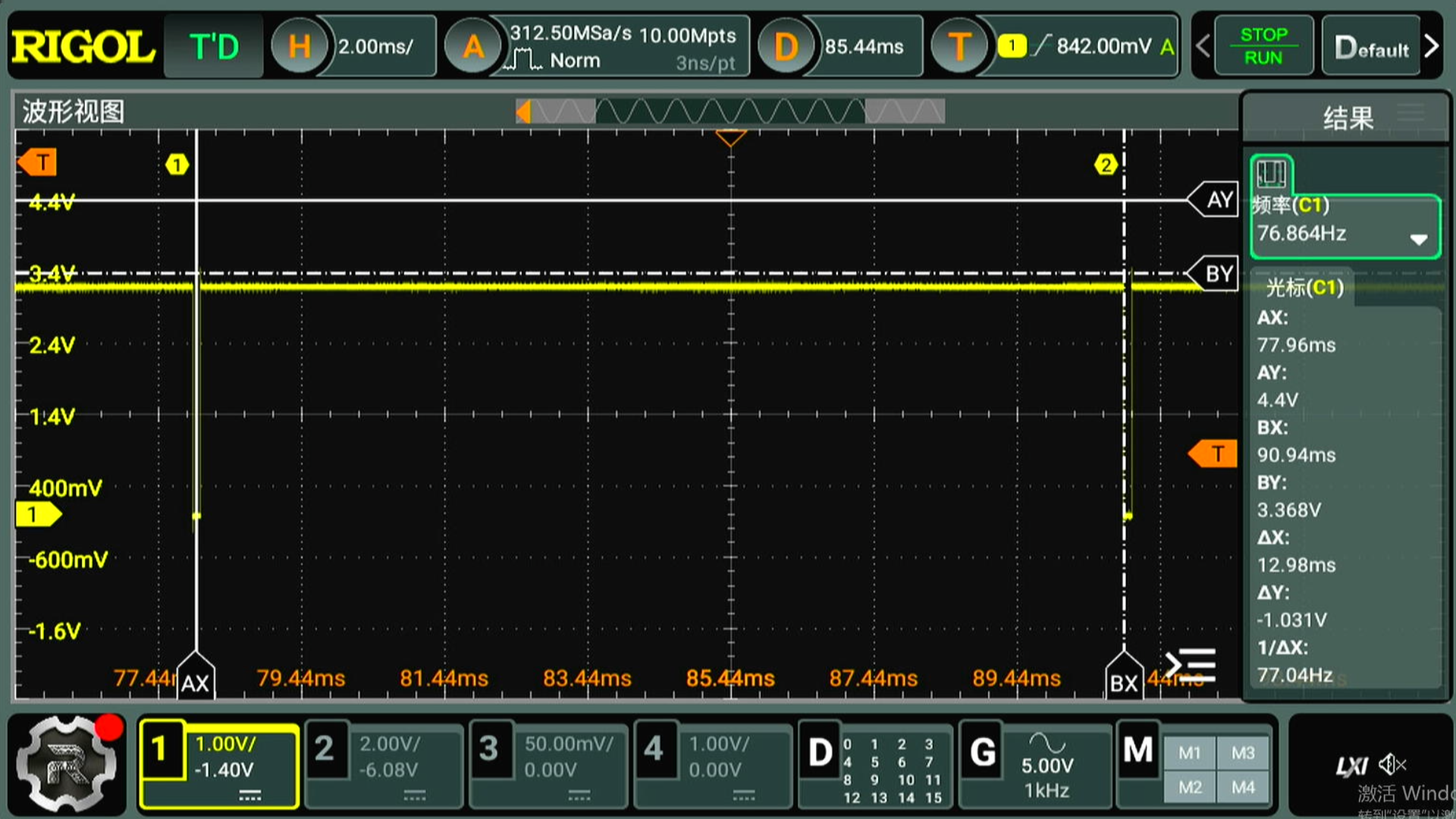Screen dimensions: 1456x819
Task: Toggle the STOP RUN button
Action: tap(1263, 46)
